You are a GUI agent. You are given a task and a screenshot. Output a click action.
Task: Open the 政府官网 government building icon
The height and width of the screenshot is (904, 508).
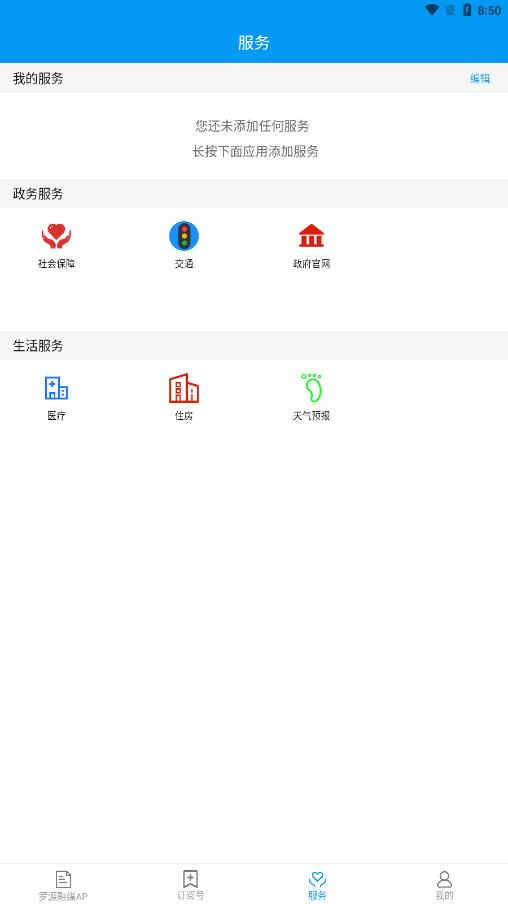(x=311, y=236)
